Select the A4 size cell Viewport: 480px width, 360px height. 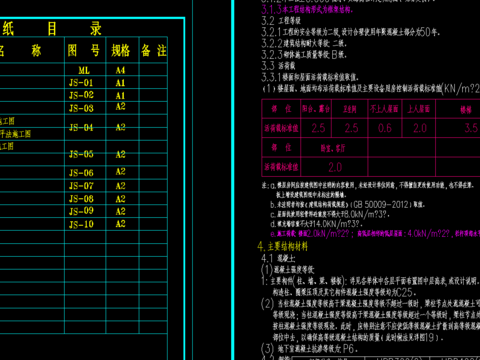[120, 70]
